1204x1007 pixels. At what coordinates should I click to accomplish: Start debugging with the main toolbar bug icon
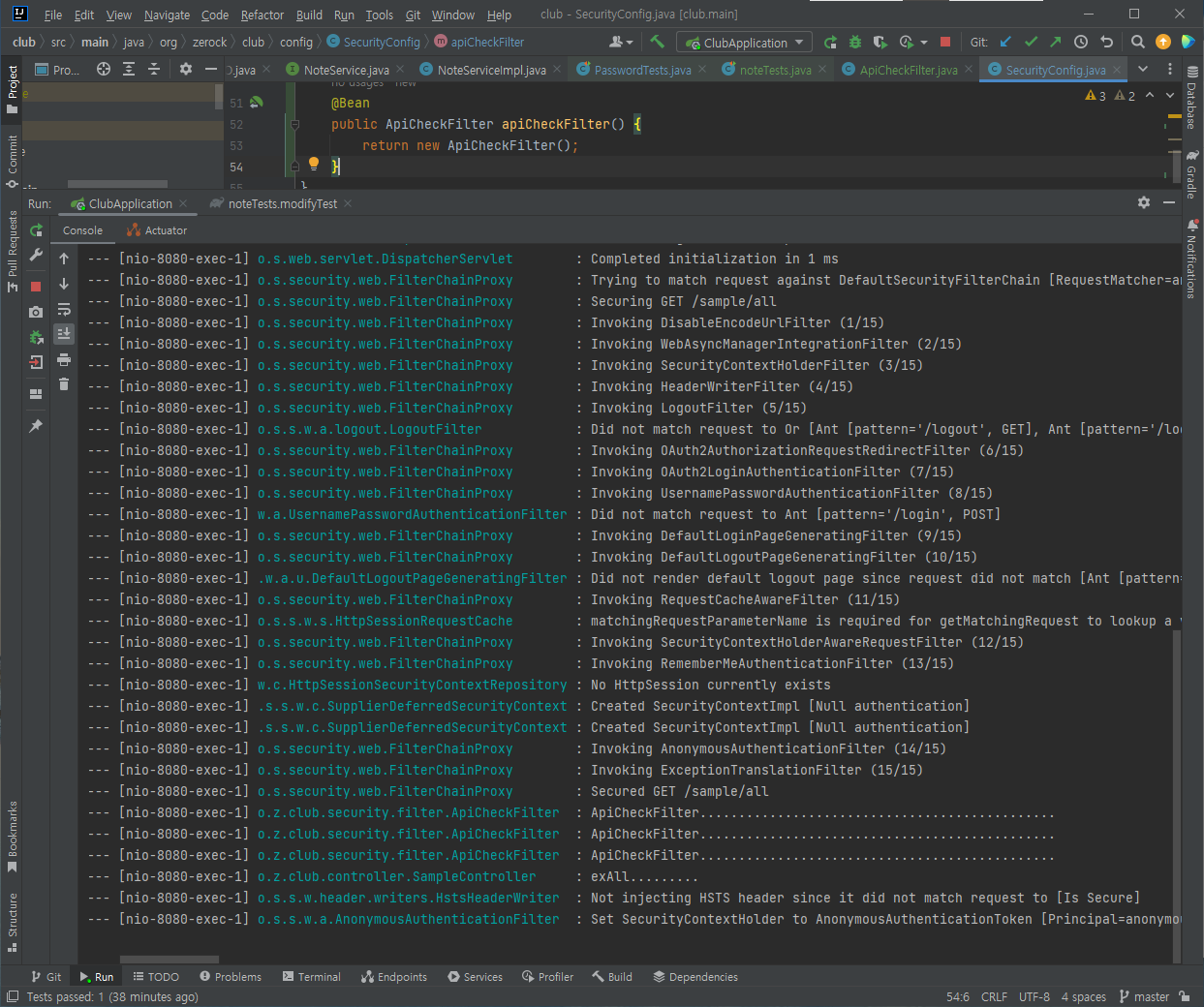point(855,42)
